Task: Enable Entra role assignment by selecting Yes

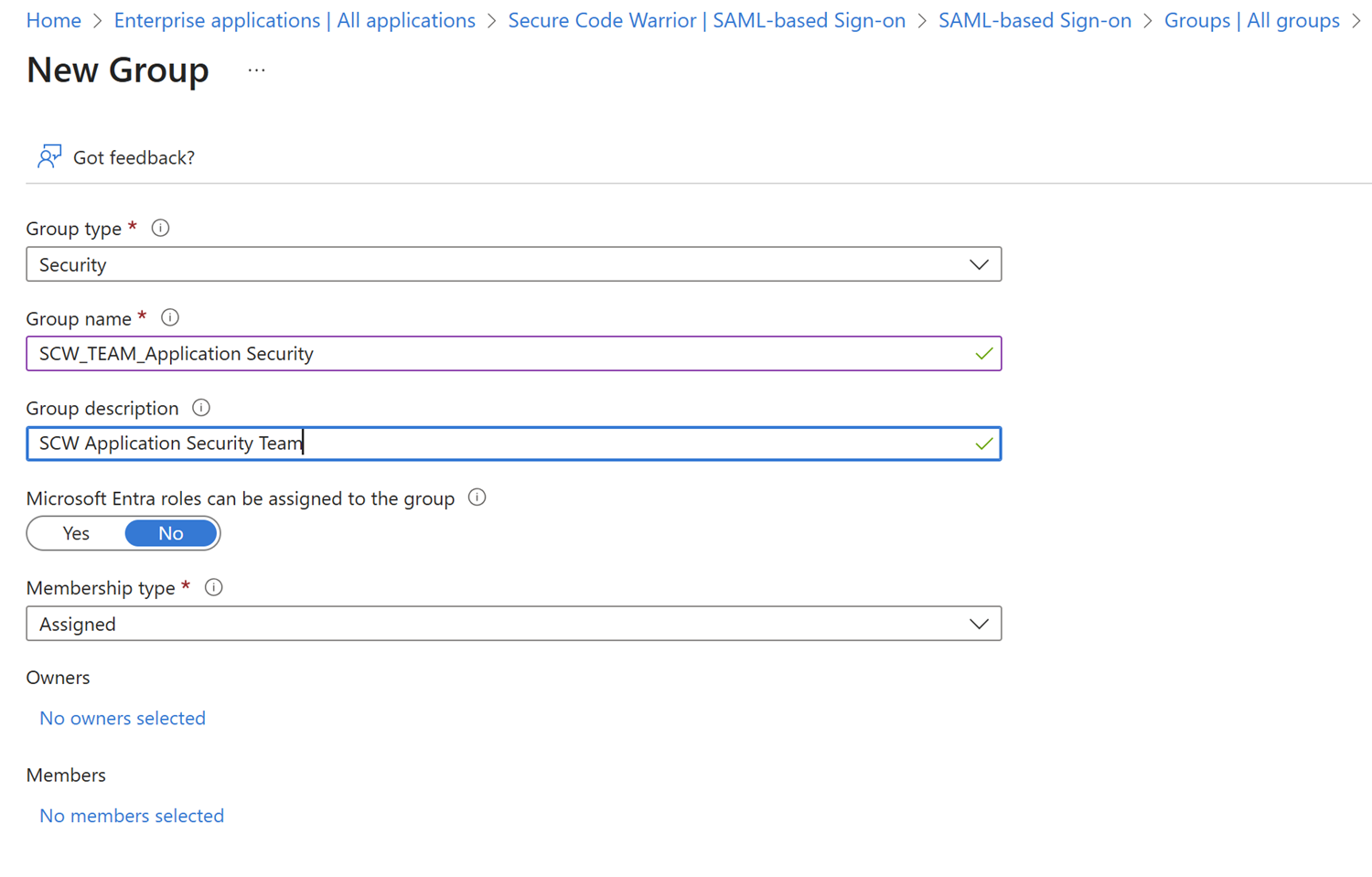Action: point(75,533)
